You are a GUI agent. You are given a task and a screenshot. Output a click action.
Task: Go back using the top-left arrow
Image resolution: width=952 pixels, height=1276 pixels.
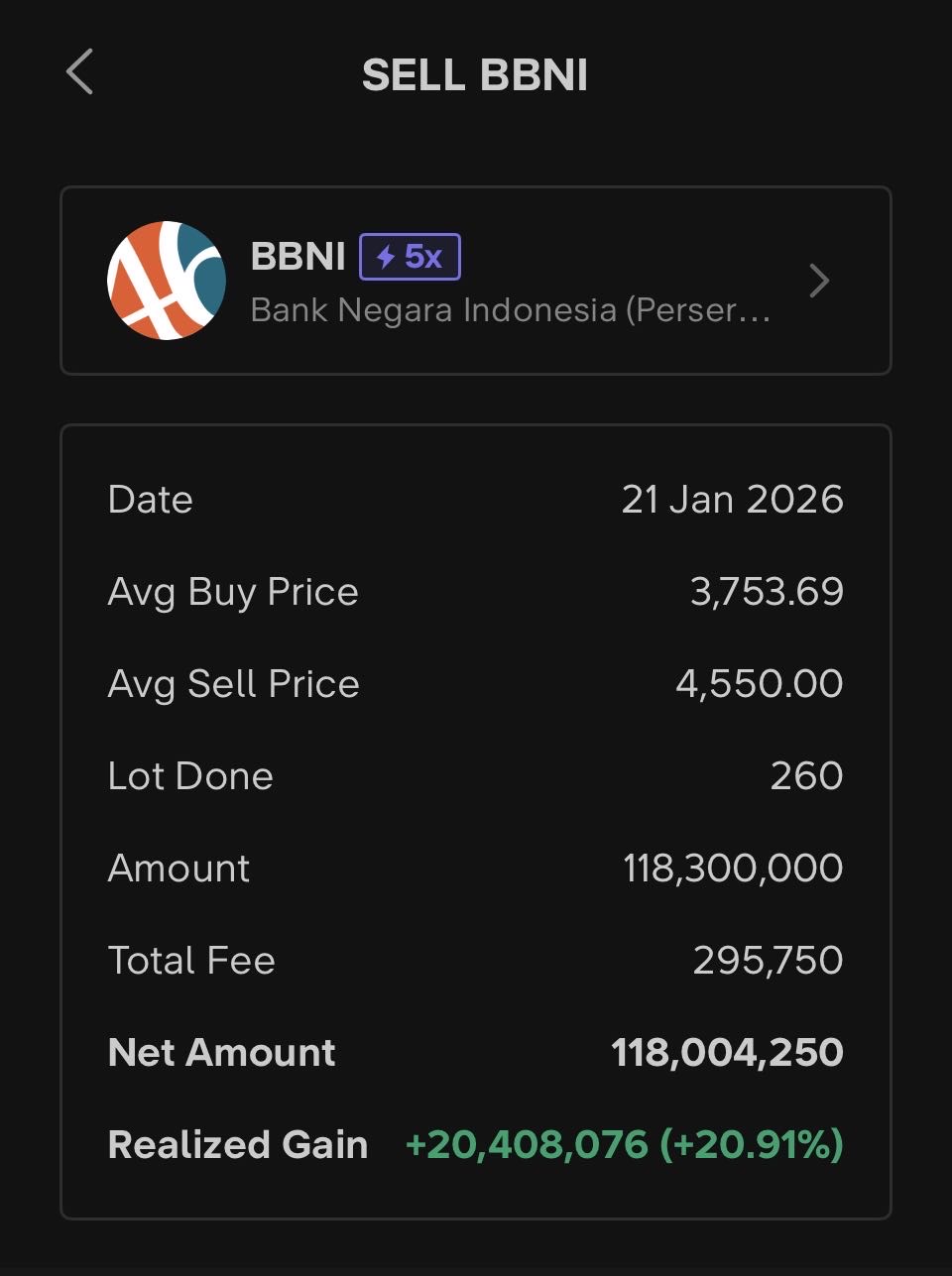click(79, 72)
